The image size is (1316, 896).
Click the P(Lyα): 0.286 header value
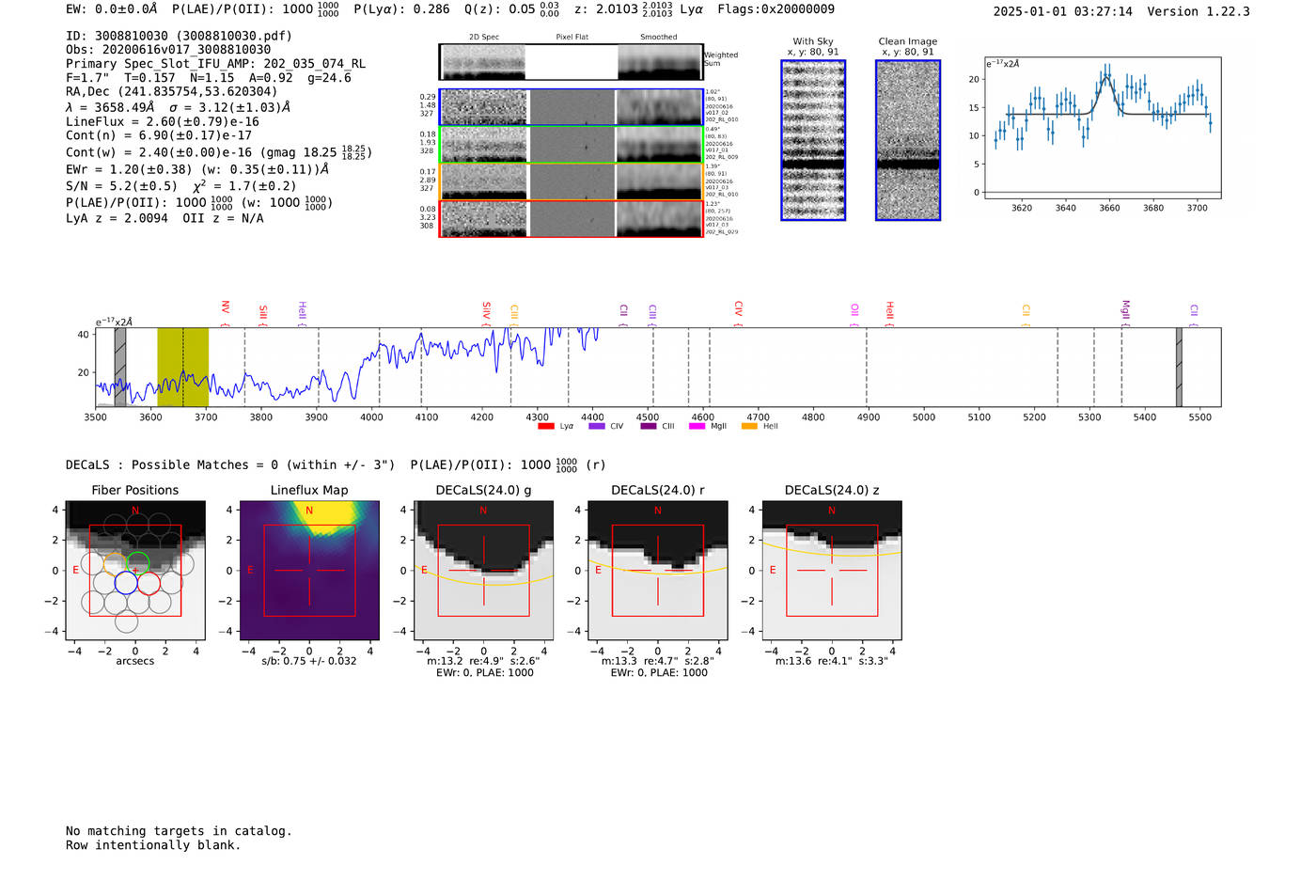click(x=401, y=9)
